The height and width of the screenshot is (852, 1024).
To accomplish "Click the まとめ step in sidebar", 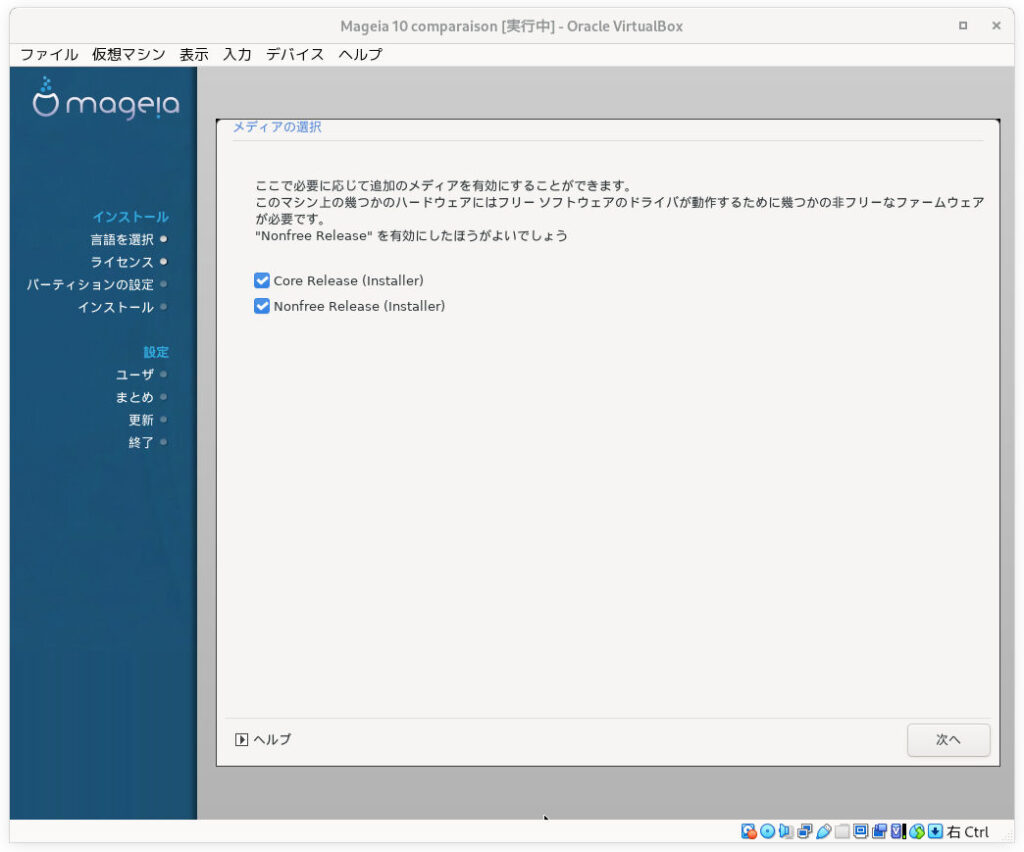I will [x=135, y=397].
